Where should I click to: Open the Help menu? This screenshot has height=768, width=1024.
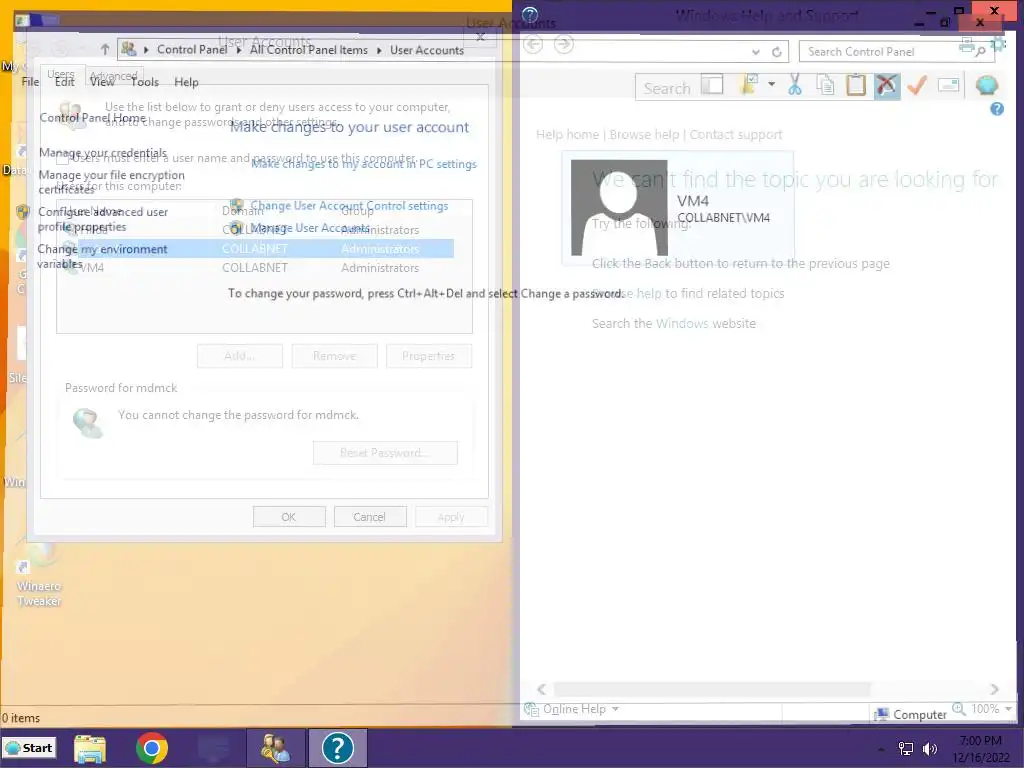(x=186, y=82)
